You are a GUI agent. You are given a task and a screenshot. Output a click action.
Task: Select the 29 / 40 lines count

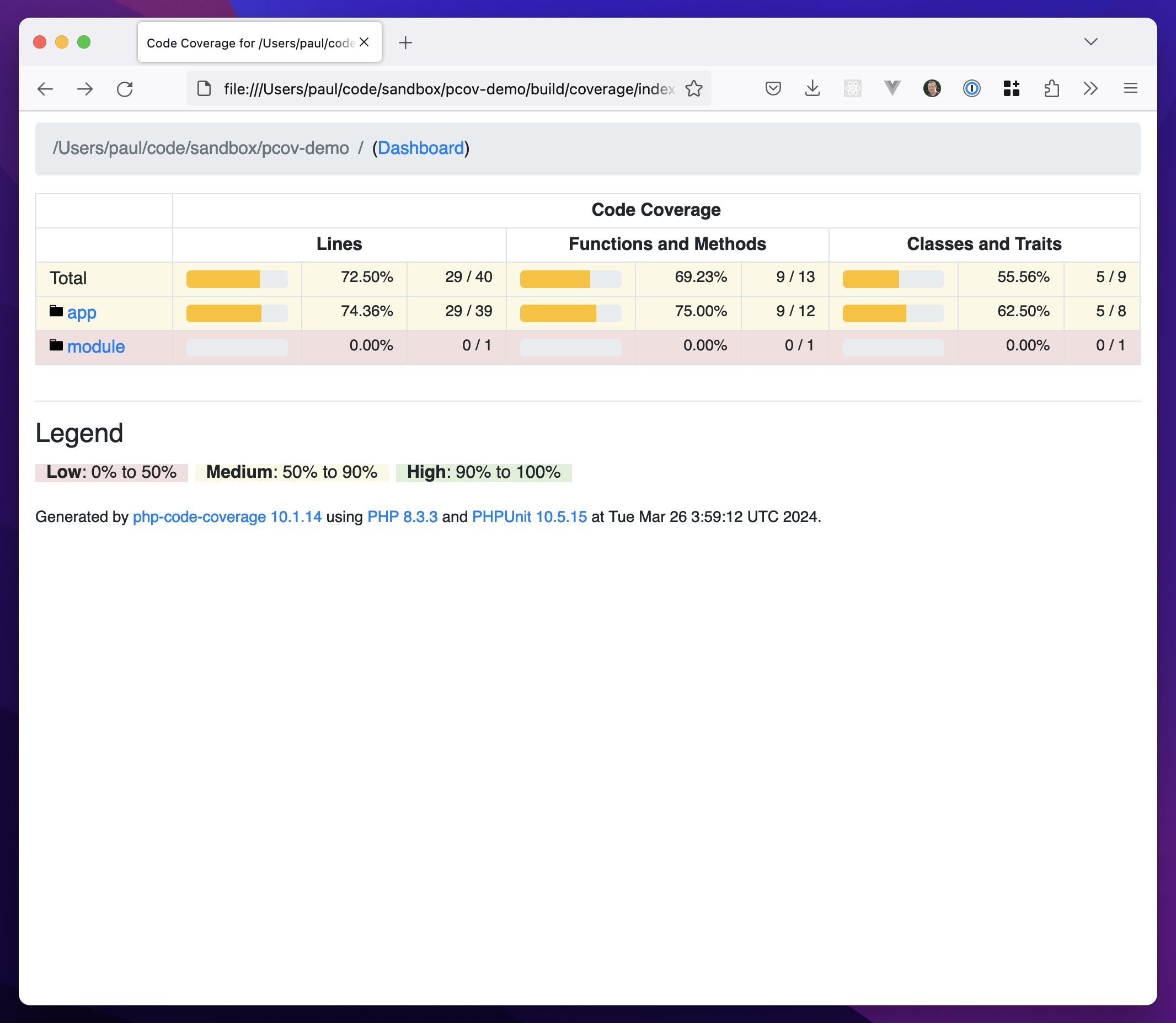pyautogui.click(x=468, y=277)
